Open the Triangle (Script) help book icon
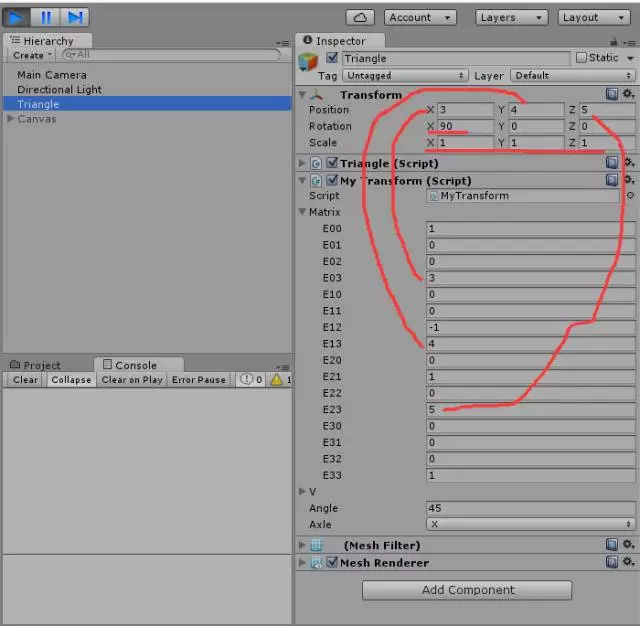Viewport: 640px width, 626px height. pos(611,163)
